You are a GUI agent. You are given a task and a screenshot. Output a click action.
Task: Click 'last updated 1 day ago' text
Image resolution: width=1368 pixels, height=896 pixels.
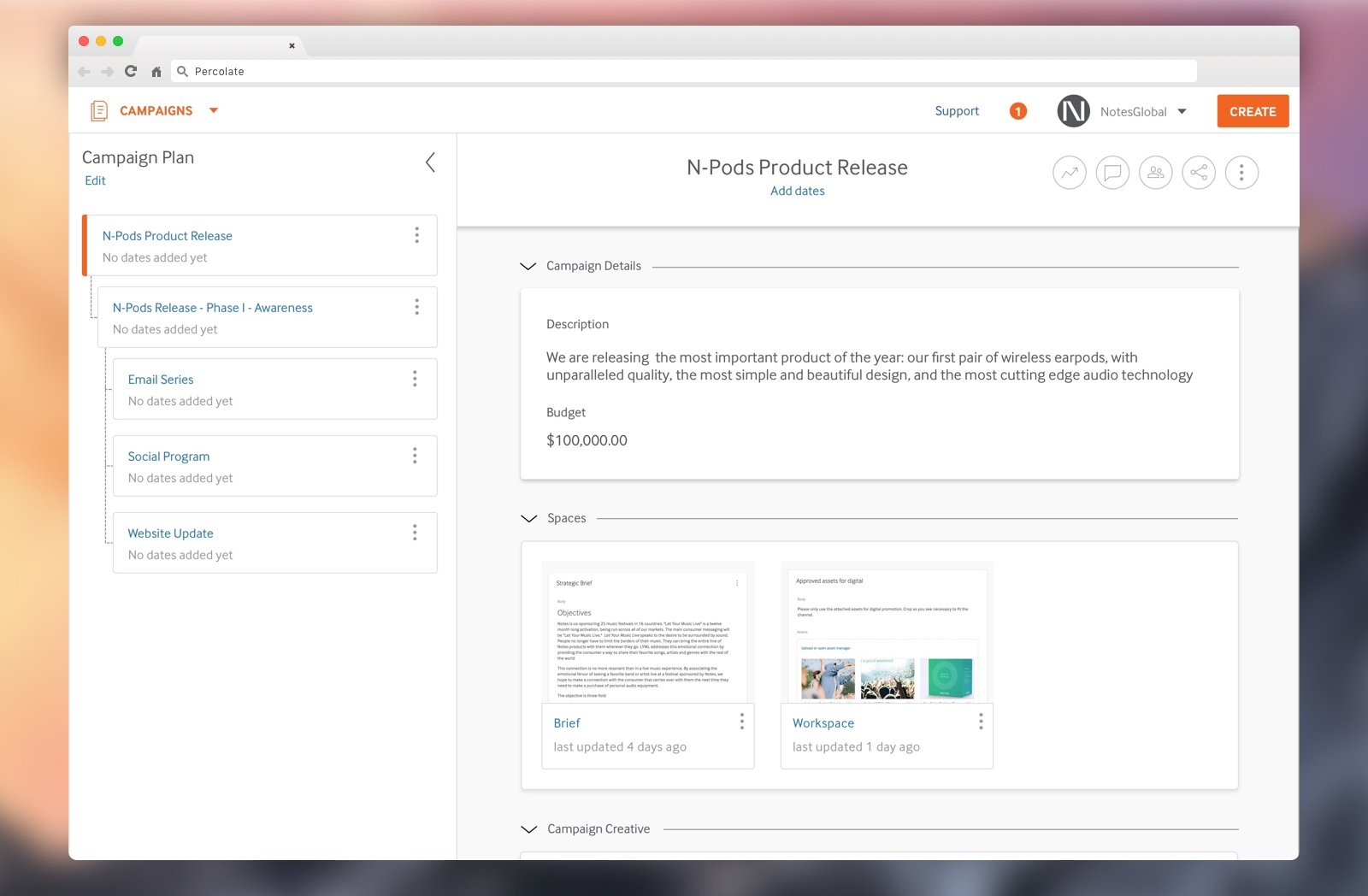[856, 747]
